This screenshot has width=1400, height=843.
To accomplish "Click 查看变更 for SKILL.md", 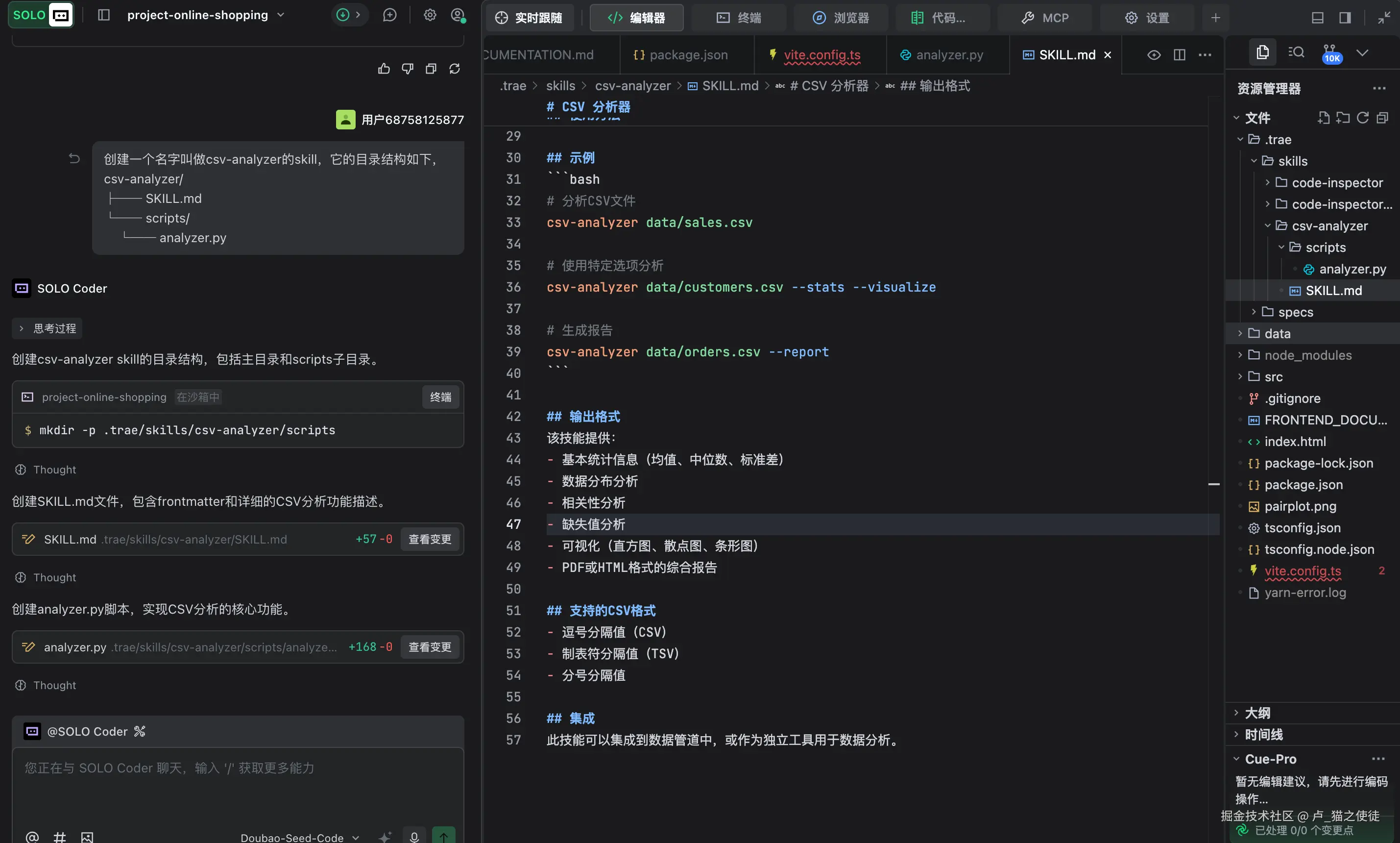I will point(430,539).
